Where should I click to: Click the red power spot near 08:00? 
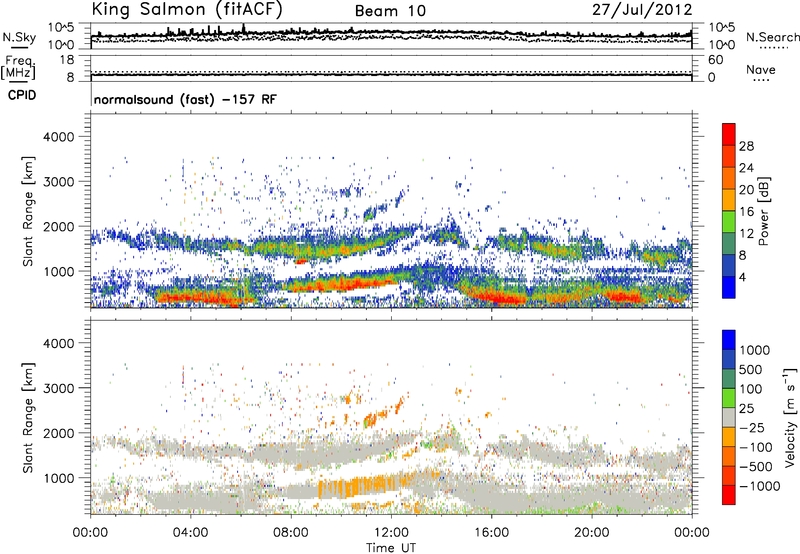pyautogui.click(x=301, y=262)
